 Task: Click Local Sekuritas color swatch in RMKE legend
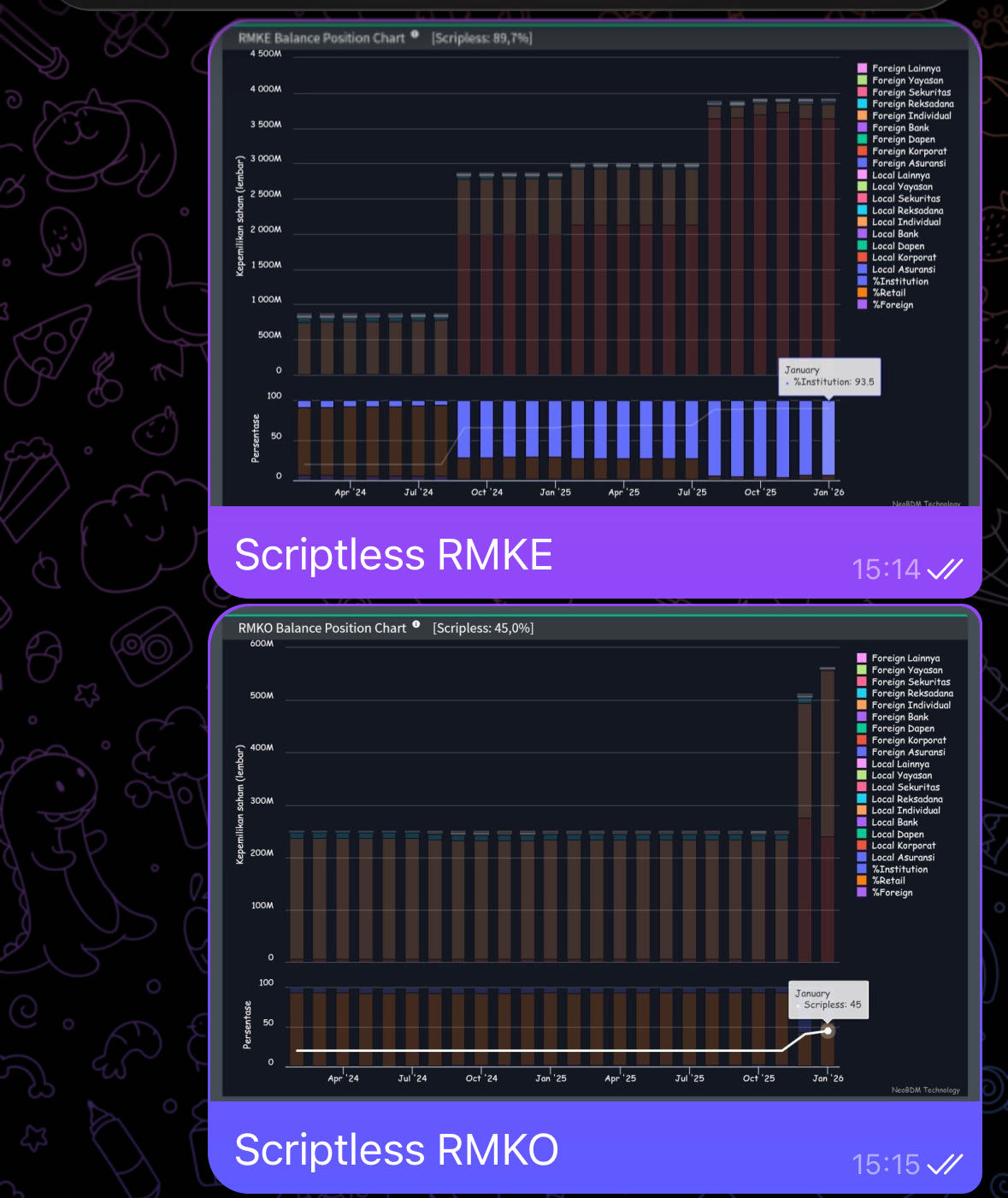[863, 198]
